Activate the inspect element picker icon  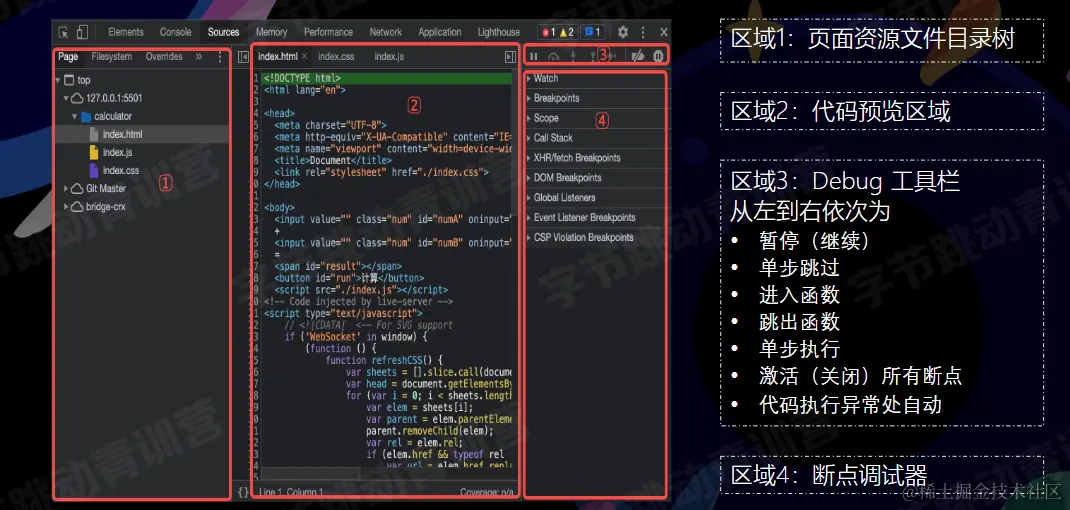tap(63, 32)
